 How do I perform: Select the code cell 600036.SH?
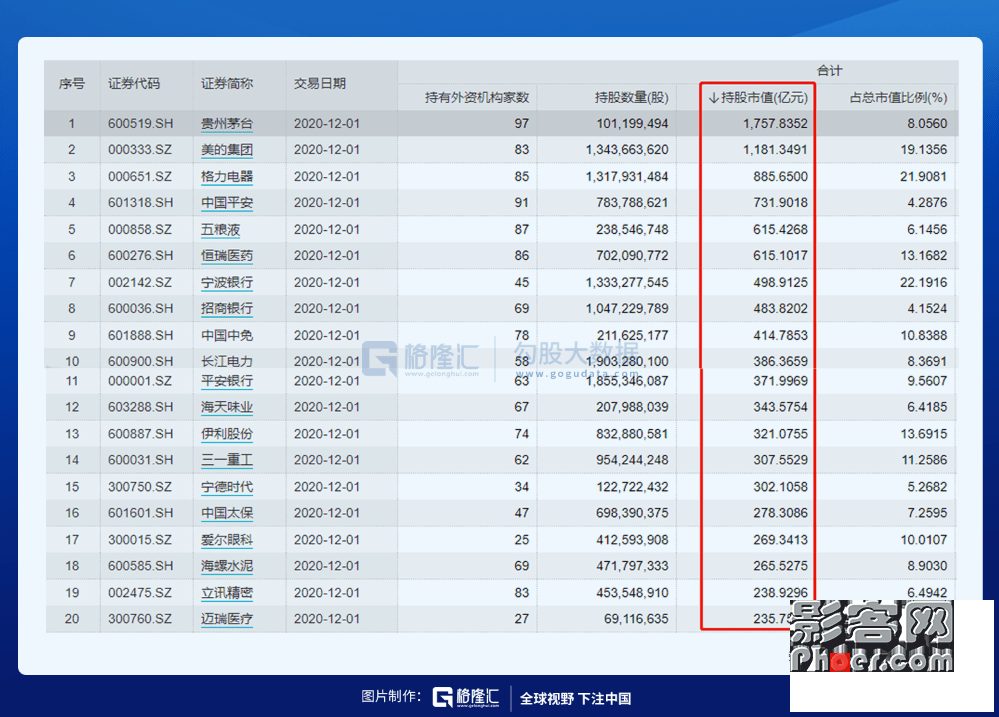(140, 308)
